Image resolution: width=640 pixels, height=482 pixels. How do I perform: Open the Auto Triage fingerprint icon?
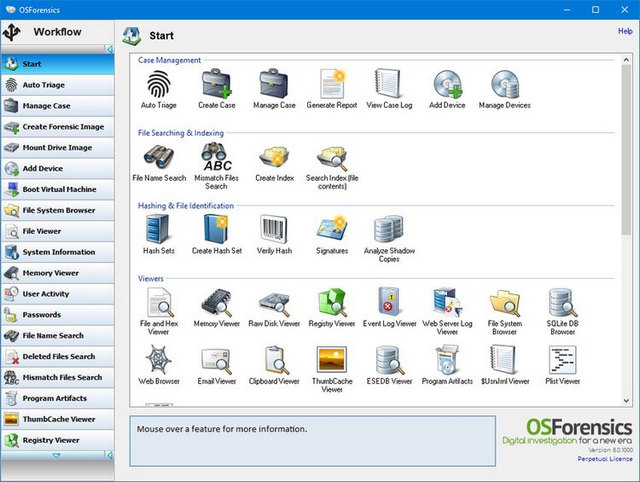tap(160, 84)
